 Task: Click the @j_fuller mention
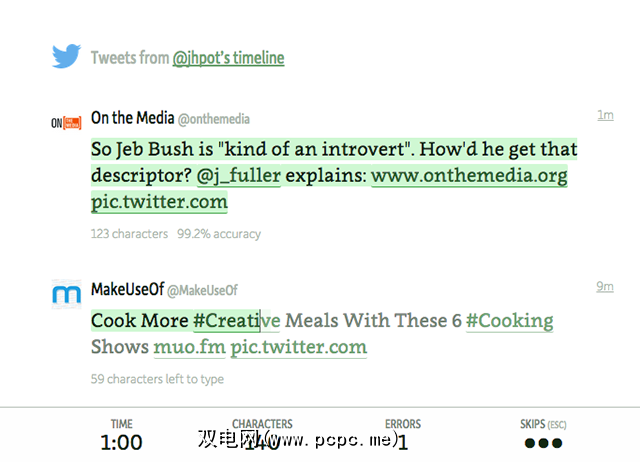239,176
